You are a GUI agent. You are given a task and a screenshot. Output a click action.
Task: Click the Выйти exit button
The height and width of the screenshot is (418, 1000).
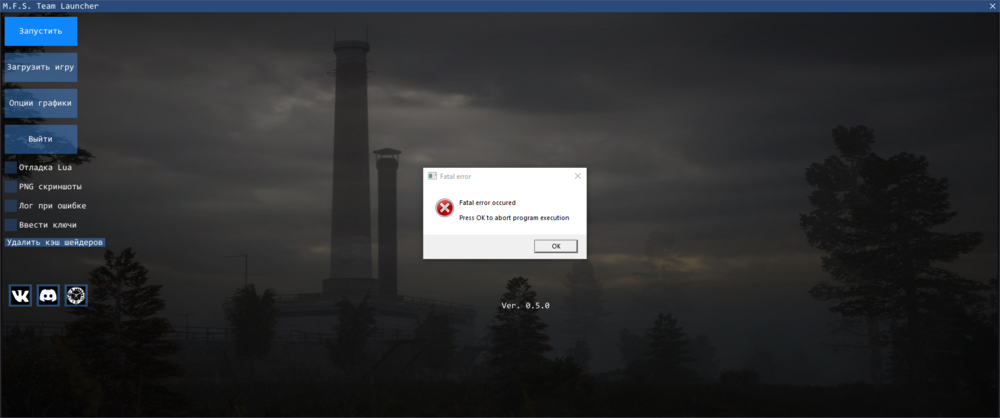point(41,138)
